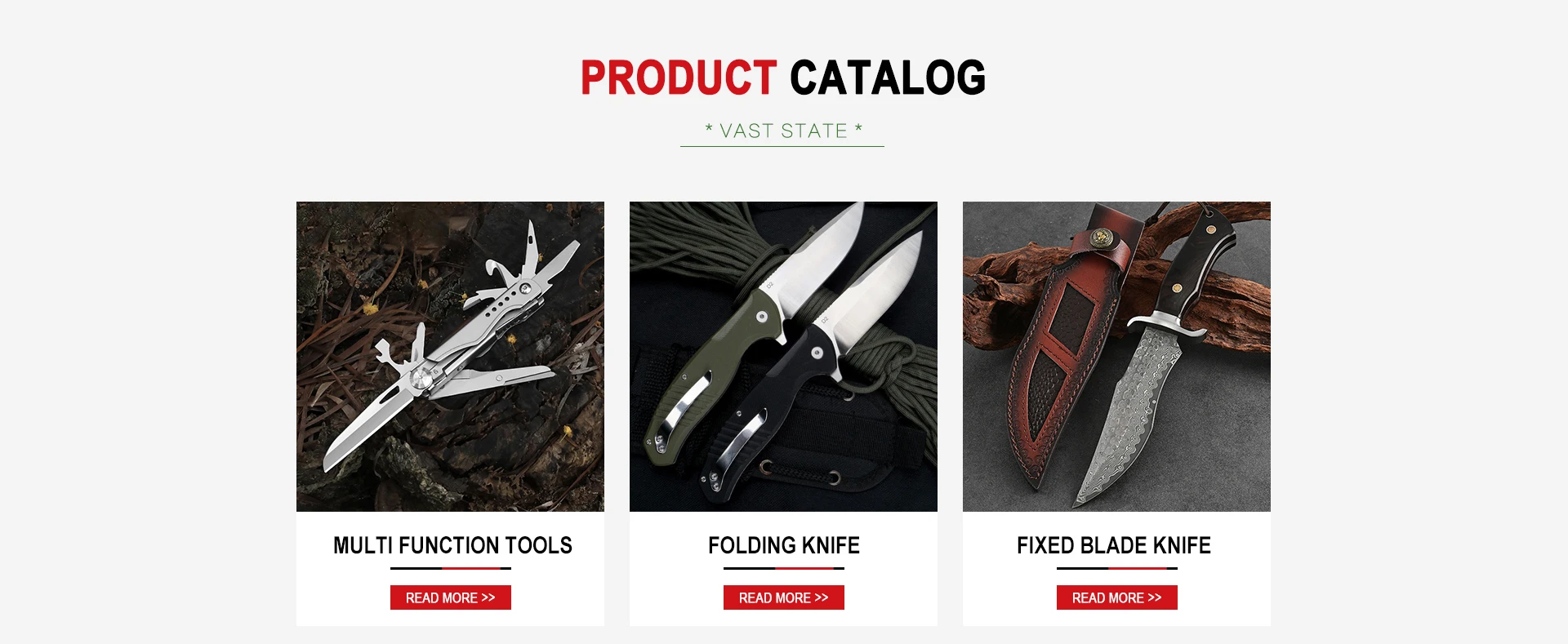1568x644 pixels.
Task: Read more about Multi Function Tools
Action: 451,597
